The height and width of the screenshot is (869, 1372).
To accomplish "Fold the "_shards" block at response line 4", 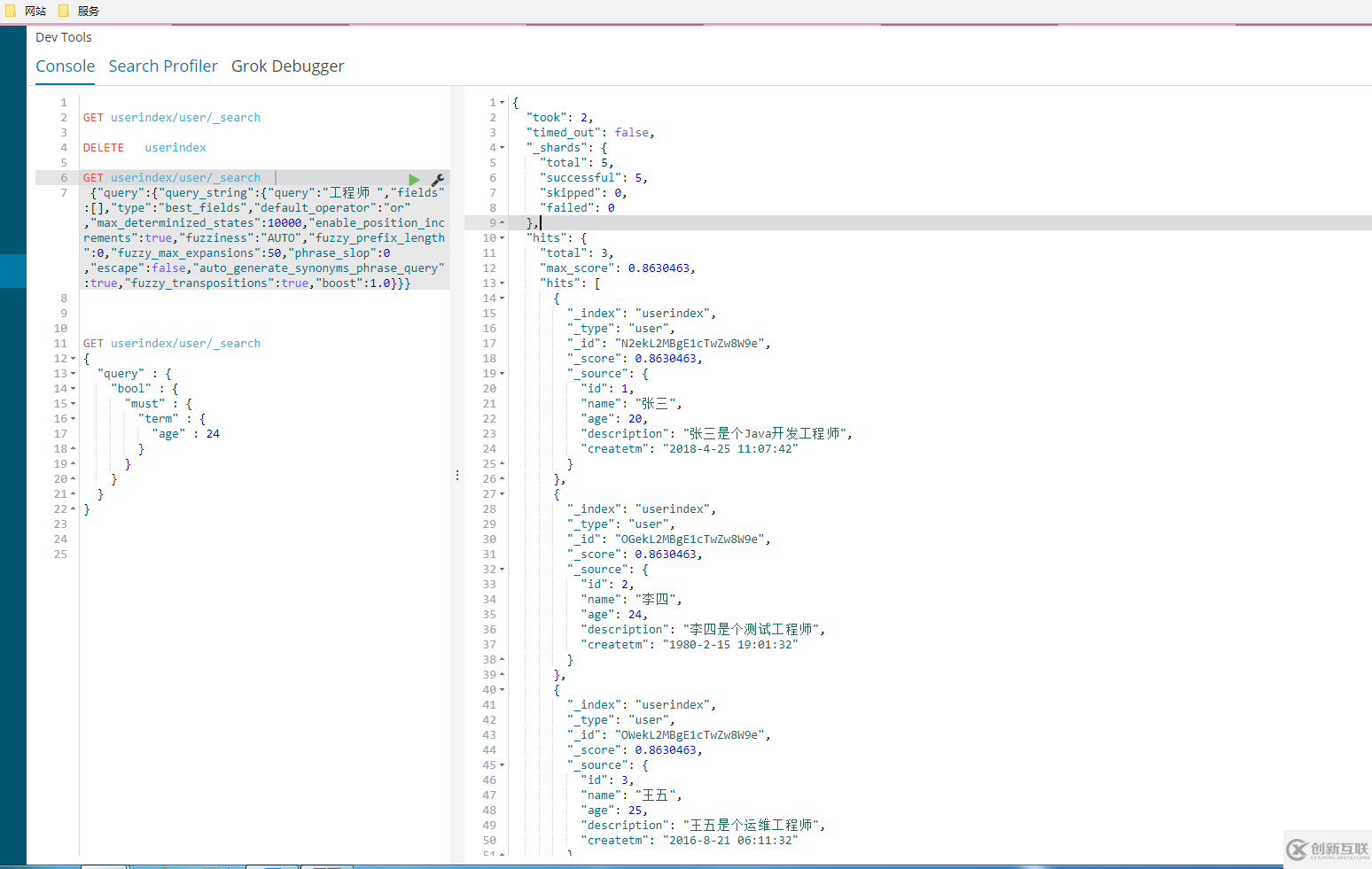I will coord(502,148).
